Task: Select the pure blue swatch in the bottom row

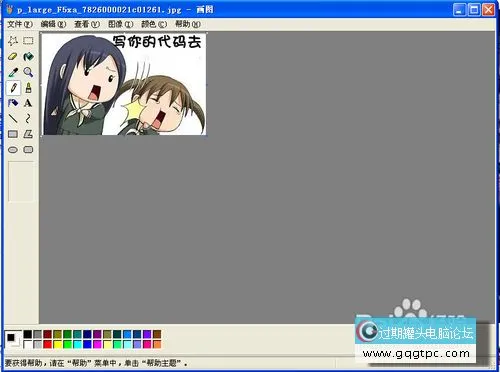Action: [x=87, y=344]
